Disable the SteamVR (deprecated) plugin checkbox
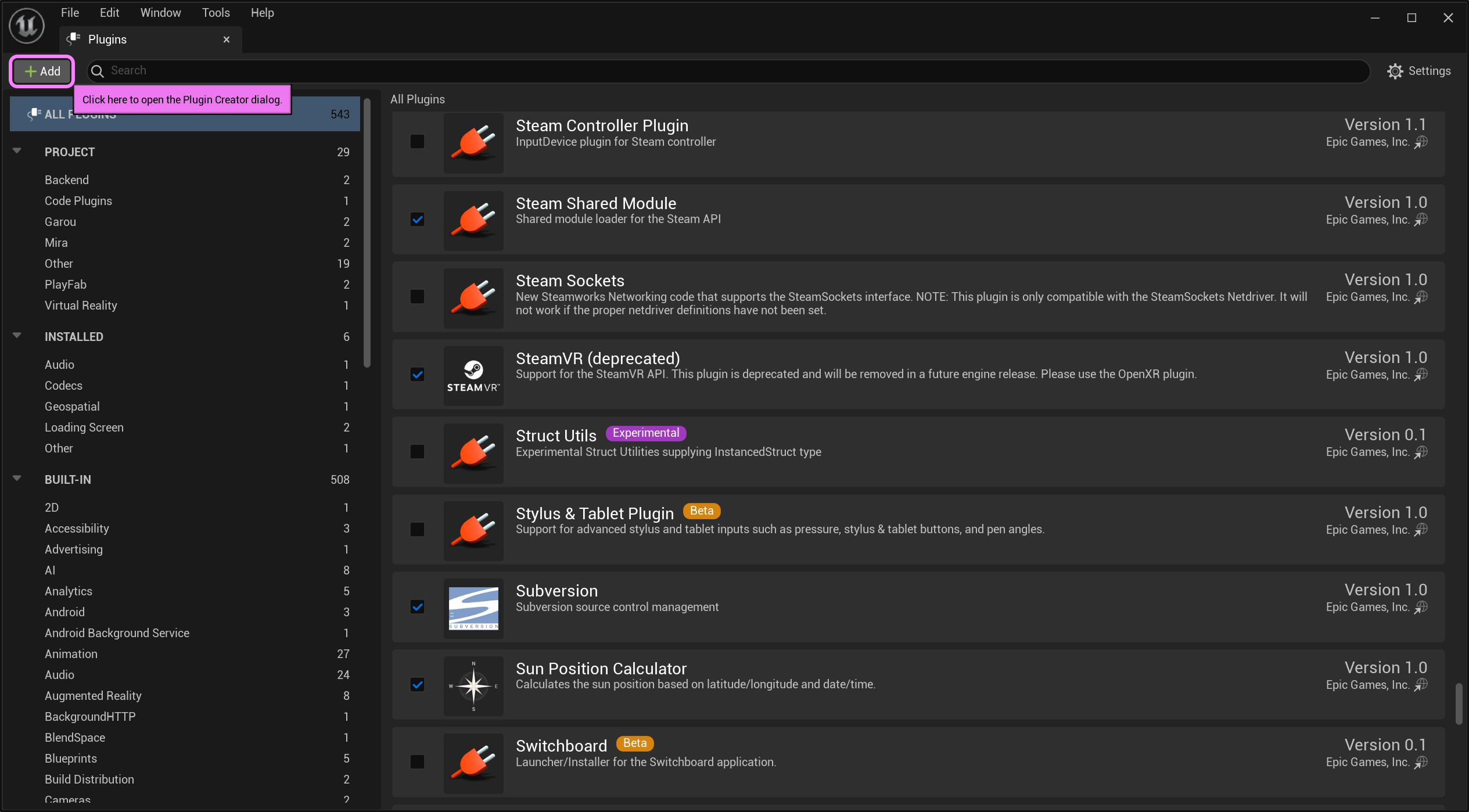Image resolution: width=1469 pixels, height=812 pixels. point(417,375)
